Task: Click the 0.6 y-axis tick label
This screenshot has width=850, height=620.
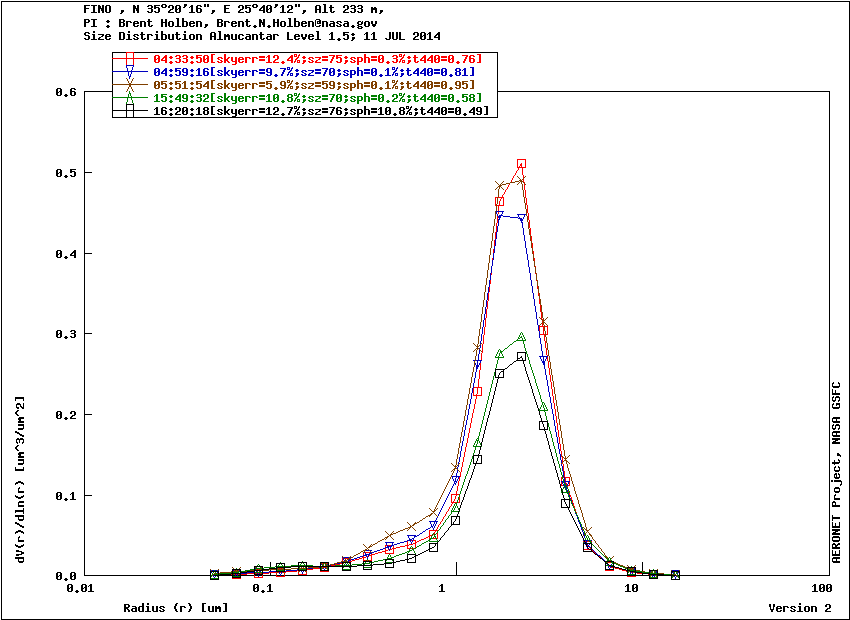Action: pos(66,92)
